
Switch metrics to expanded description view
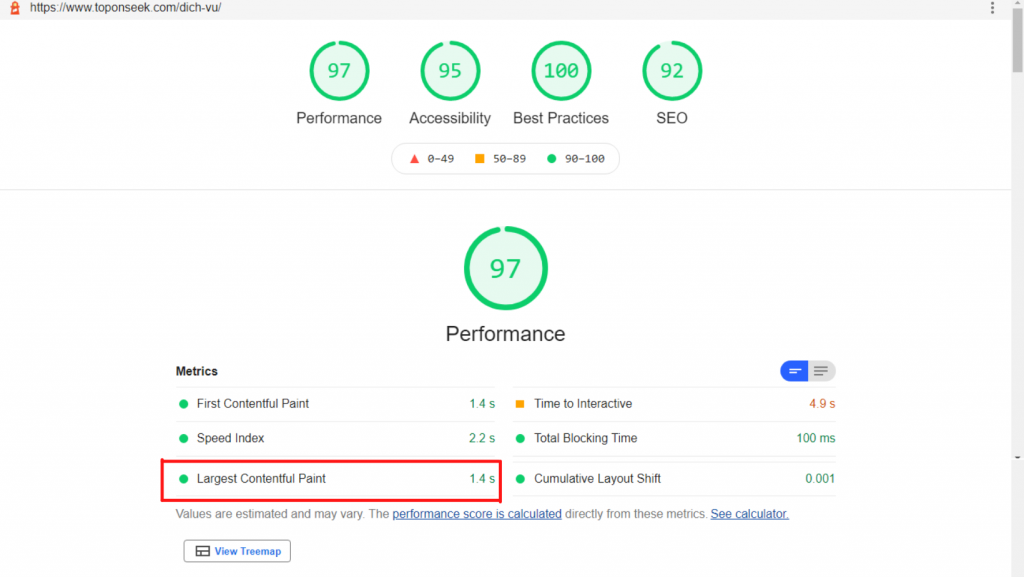[x=821, y=371]
